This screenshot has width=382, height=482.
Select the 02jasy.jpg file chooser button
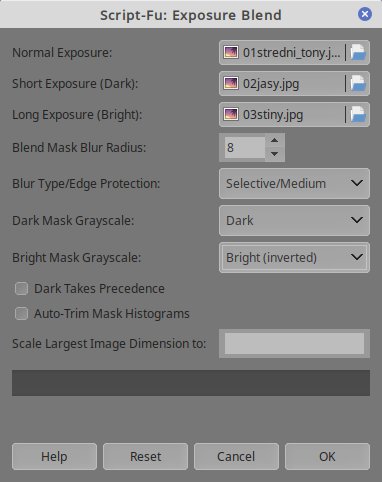click(x=294, y=83)
